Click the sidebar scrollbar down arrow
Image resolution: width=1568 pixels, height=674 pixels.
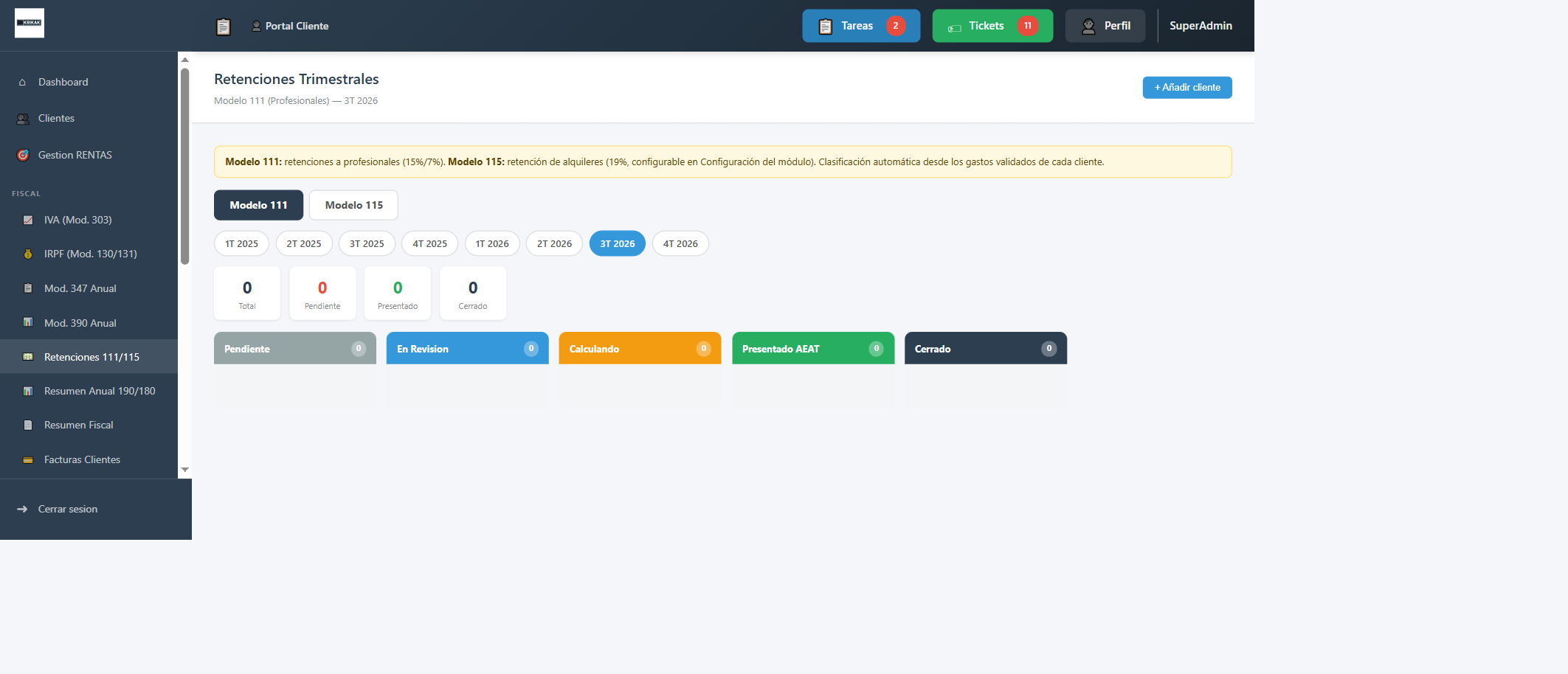185,470
